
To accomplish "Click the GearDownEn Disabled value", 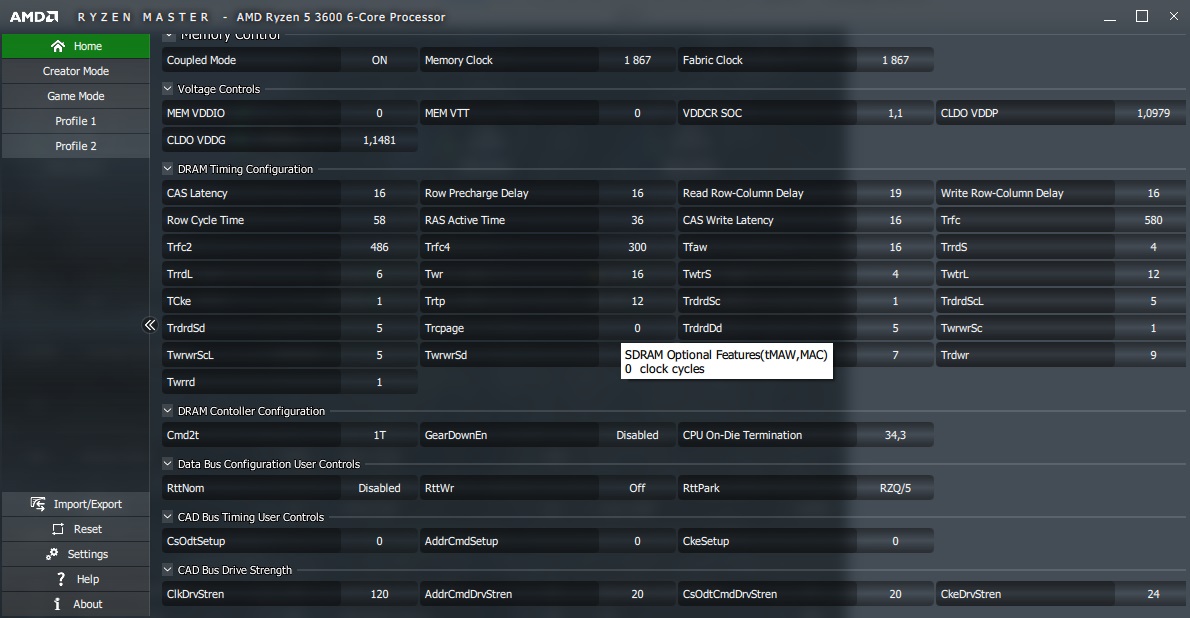I will (638, 435).
